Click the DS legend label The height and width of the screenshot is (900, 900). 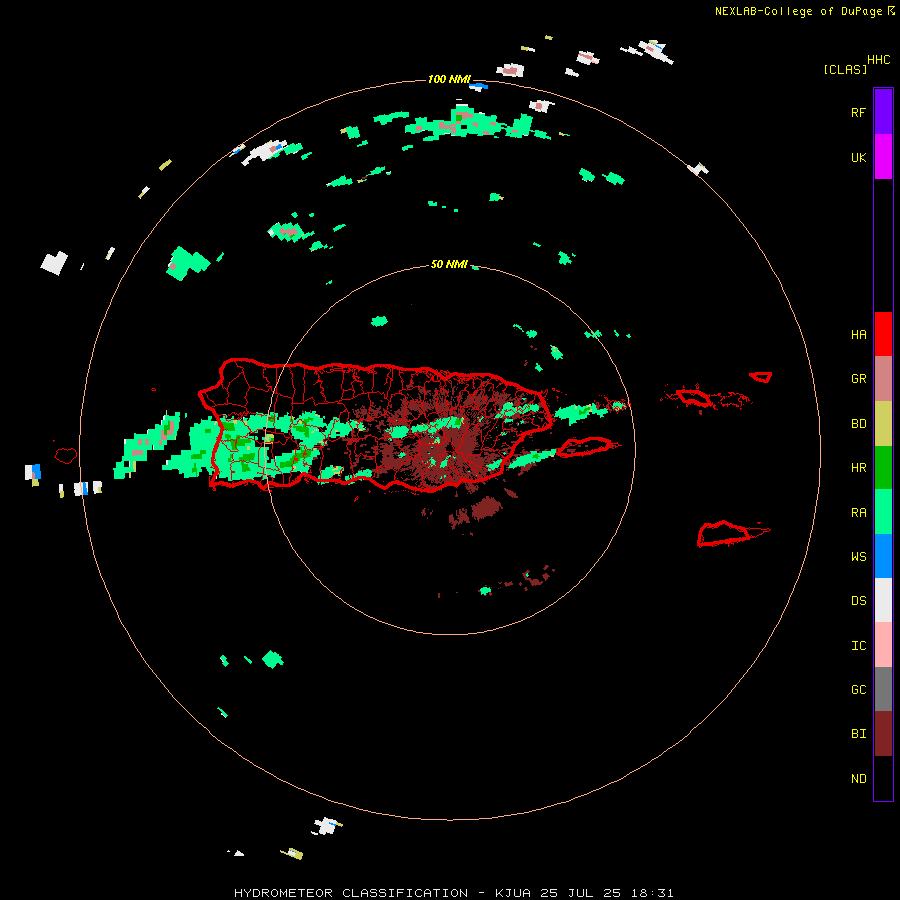pyautogui.click(x=858, y=601)
